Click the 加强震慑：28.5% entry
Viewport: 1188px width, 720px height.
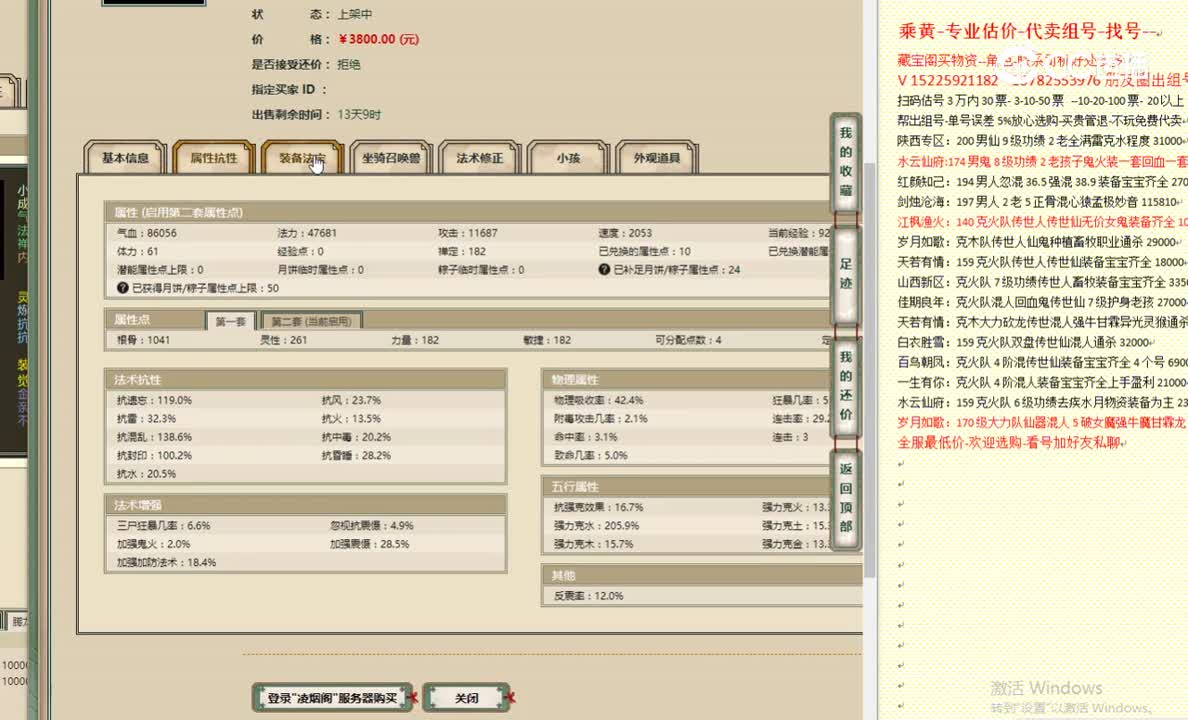(x=370, y=544)
